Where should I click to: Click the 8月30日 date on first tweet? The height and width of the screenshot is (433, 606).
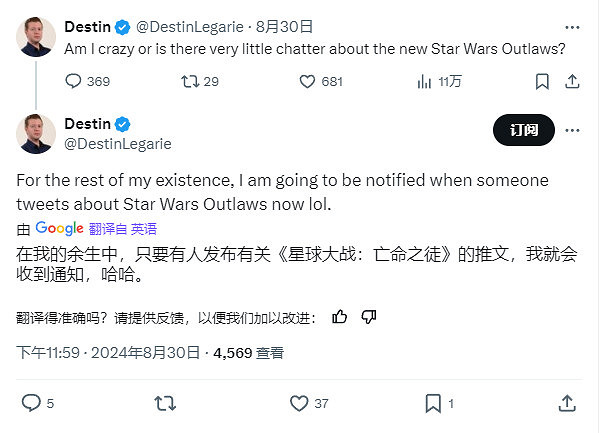[283, 26]
